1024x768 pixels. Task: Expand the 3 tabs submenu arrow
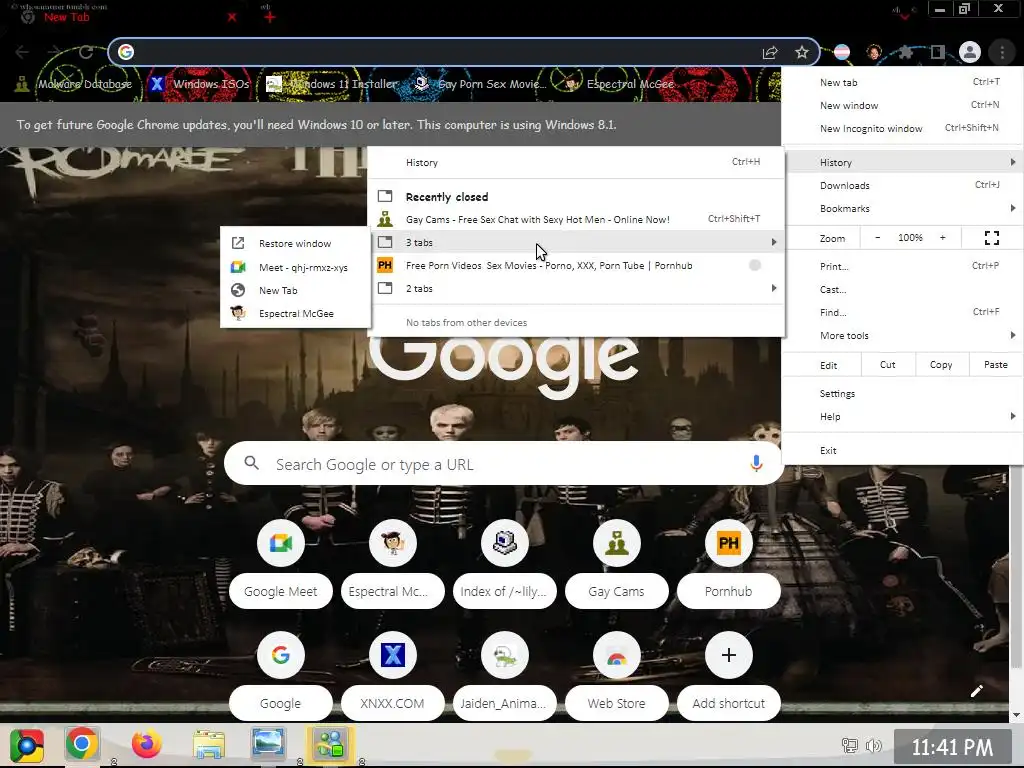tap(774, 242)
